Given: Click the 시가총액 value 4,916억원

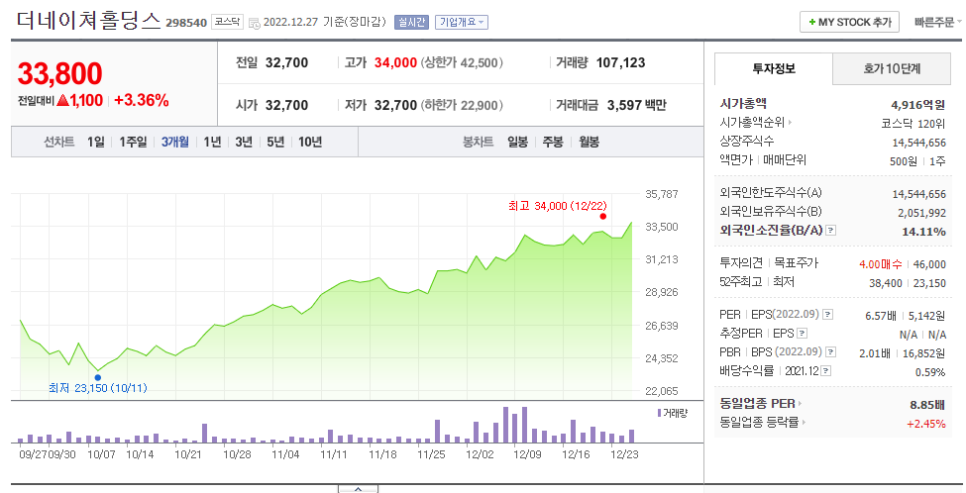Looking at the screenshot, I should pos(918,105).
